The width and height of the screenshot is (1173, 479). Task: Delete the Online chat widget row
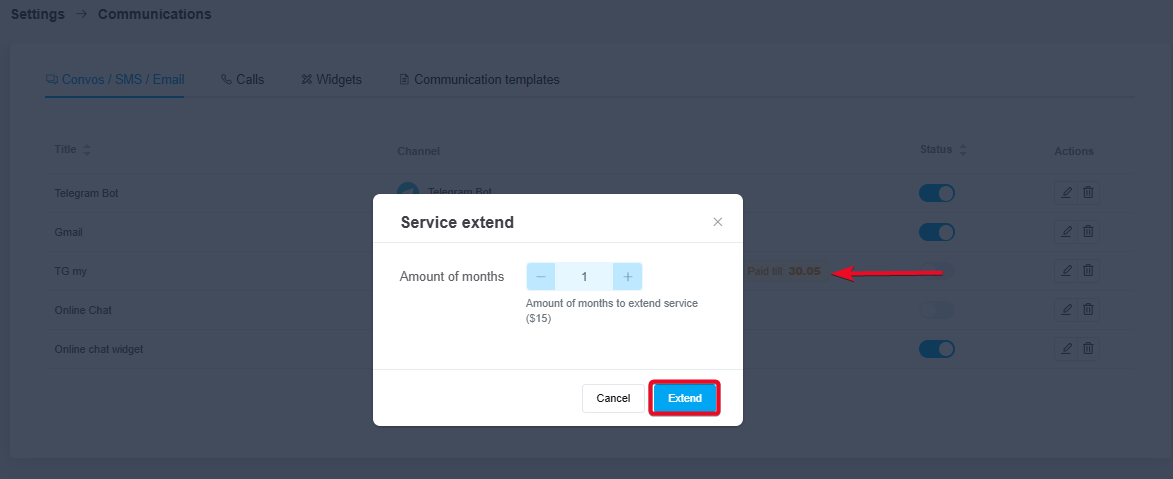point(1088,349)
